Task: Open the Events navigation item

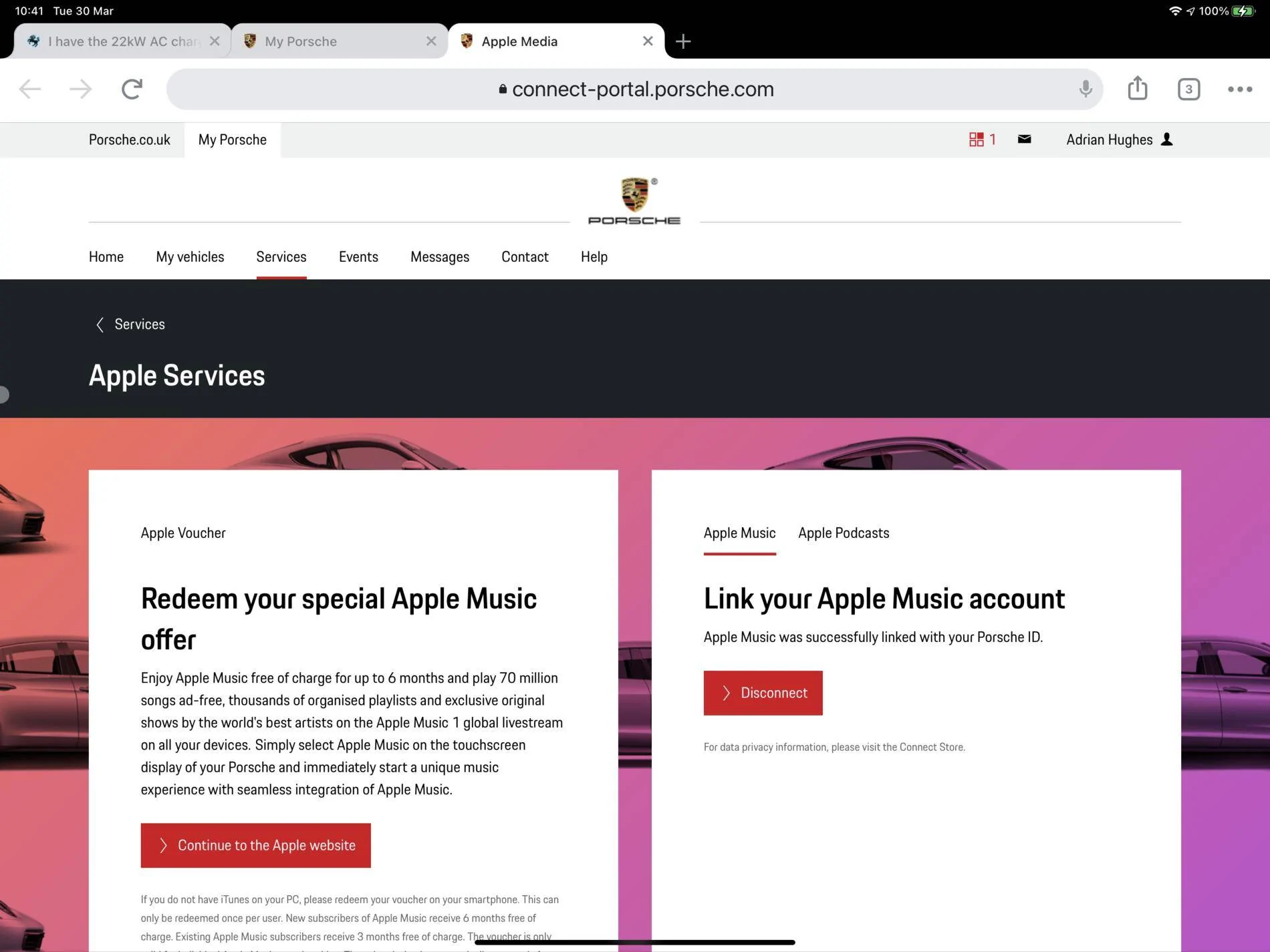Action: 358,257
